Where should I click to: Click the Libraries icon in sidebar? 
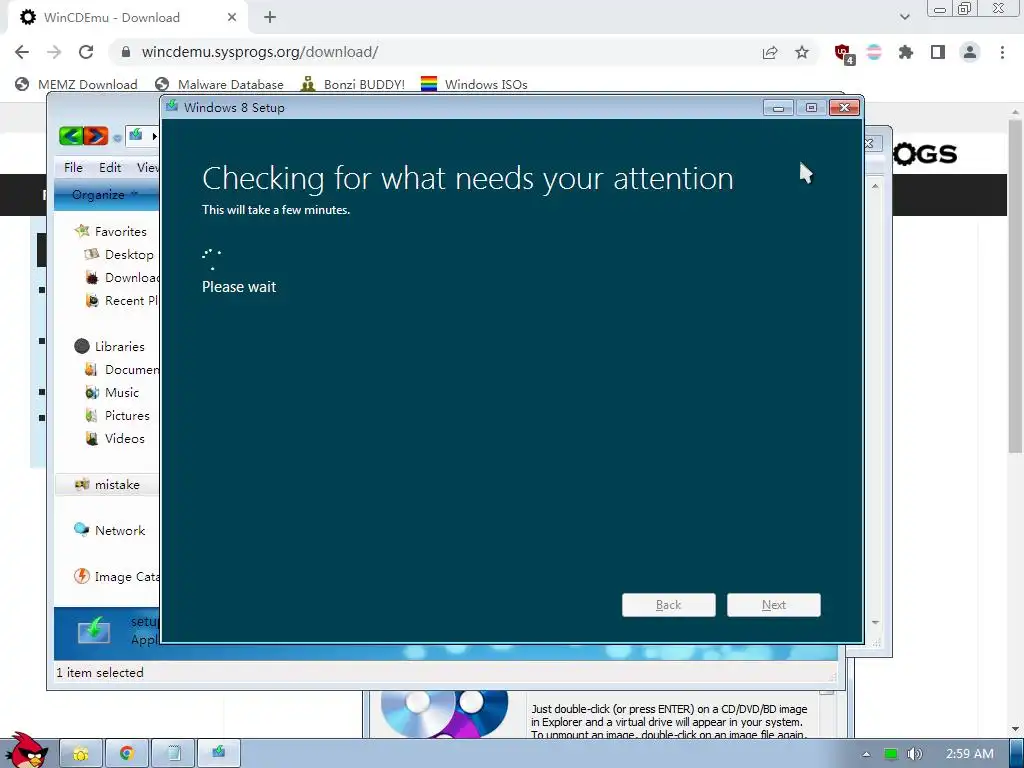[x=82, y=346]
